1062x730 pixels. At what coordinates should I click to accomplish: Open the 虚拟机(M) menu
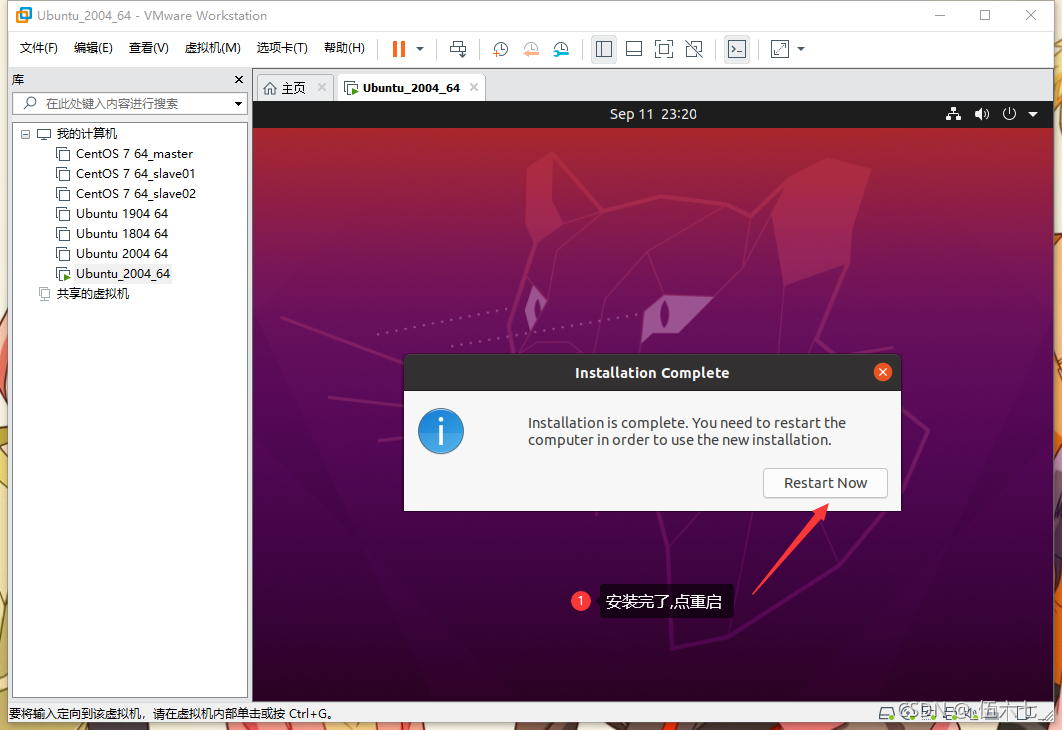(213, 48)
